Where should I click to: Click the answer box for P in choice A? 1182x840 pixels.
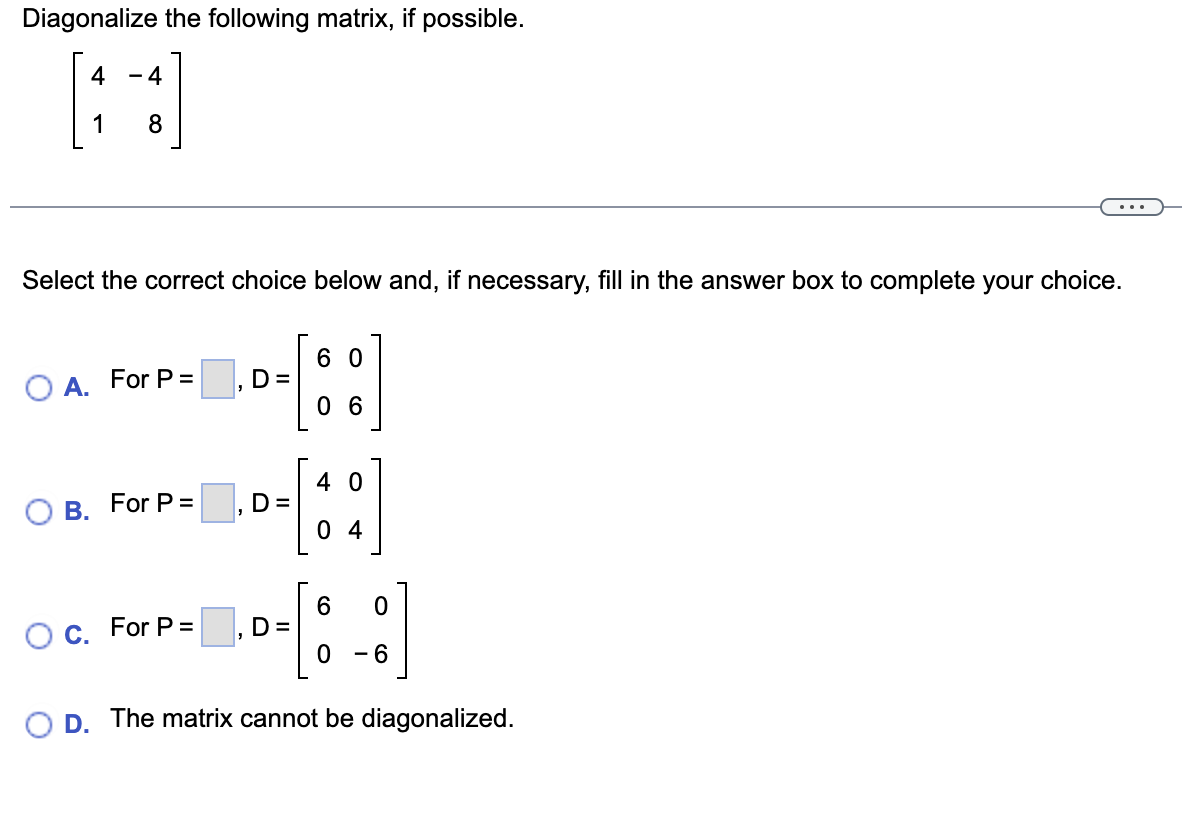(216, 381)
